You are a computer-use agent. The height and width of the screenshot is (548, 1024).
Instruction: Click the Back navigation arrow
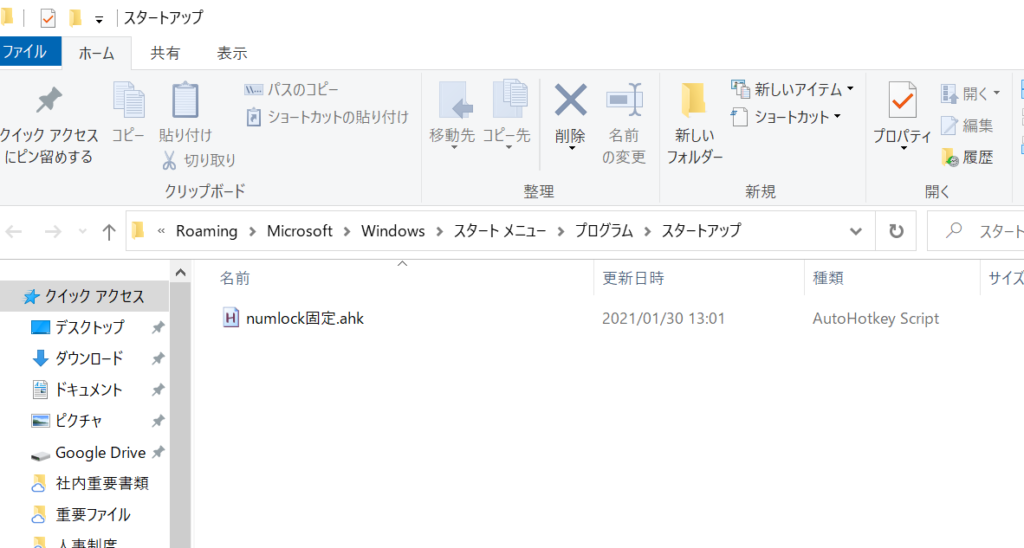coord(14,231)
